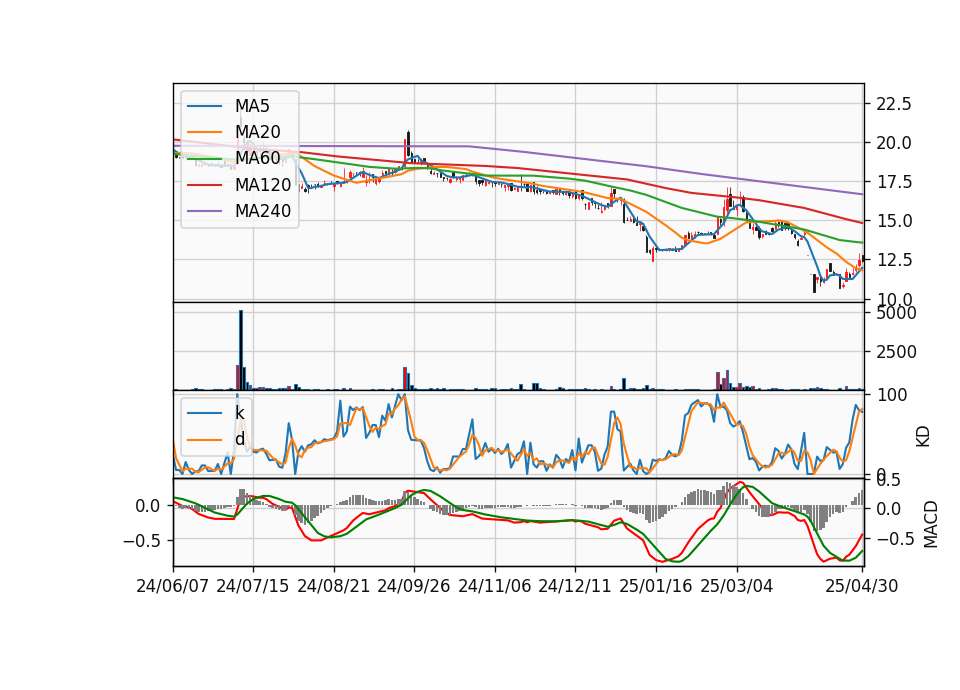Click the 17.5 price axis label
This screenshot has width=960, height=690.
(894, 182)
